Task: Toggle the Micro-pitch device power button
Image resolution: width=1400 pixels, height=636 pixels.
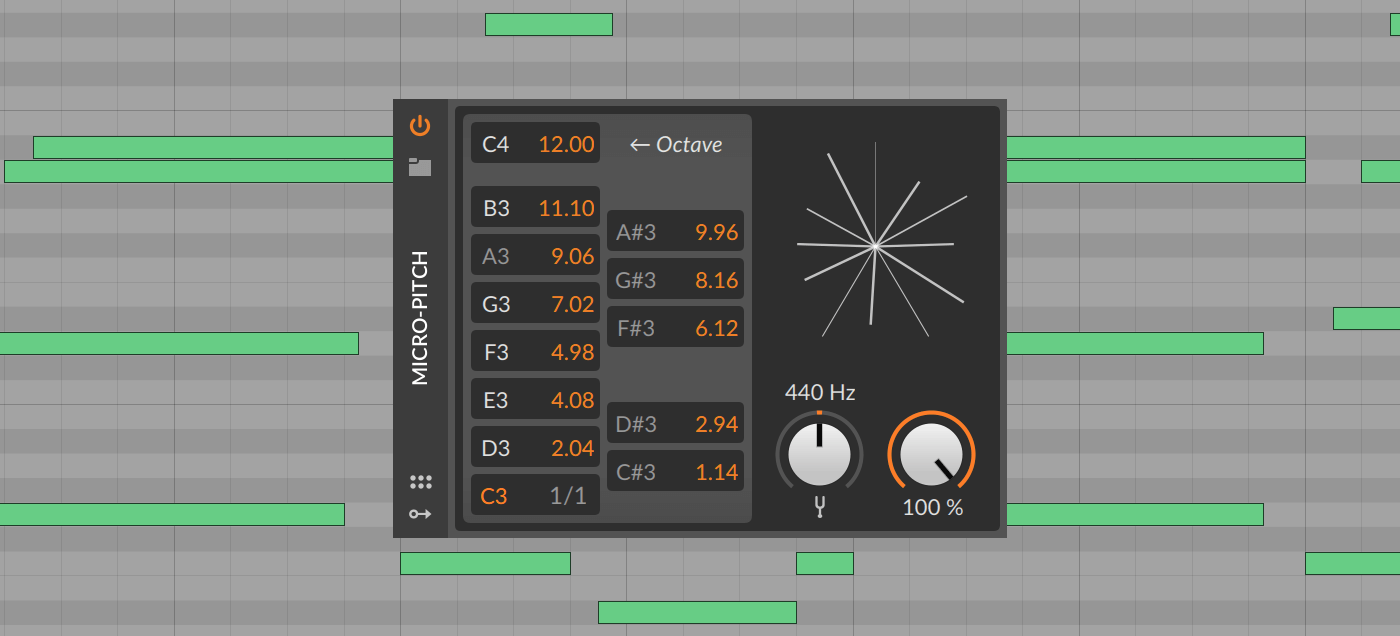Action: click(421, 125)
